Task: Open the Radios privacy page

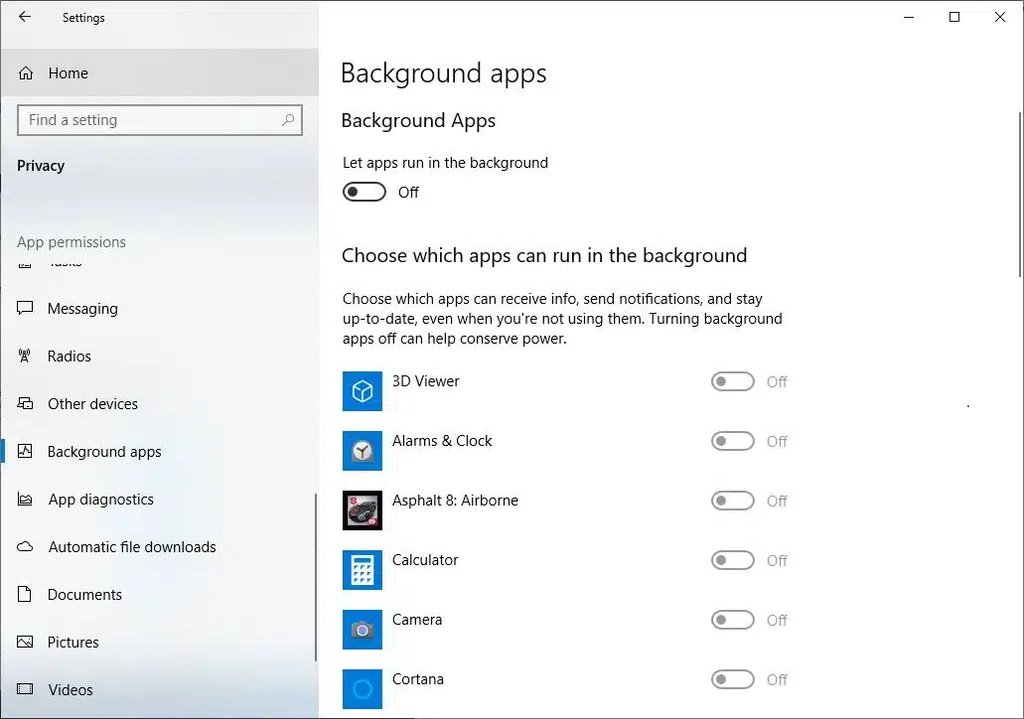Action: coord(157,356)
